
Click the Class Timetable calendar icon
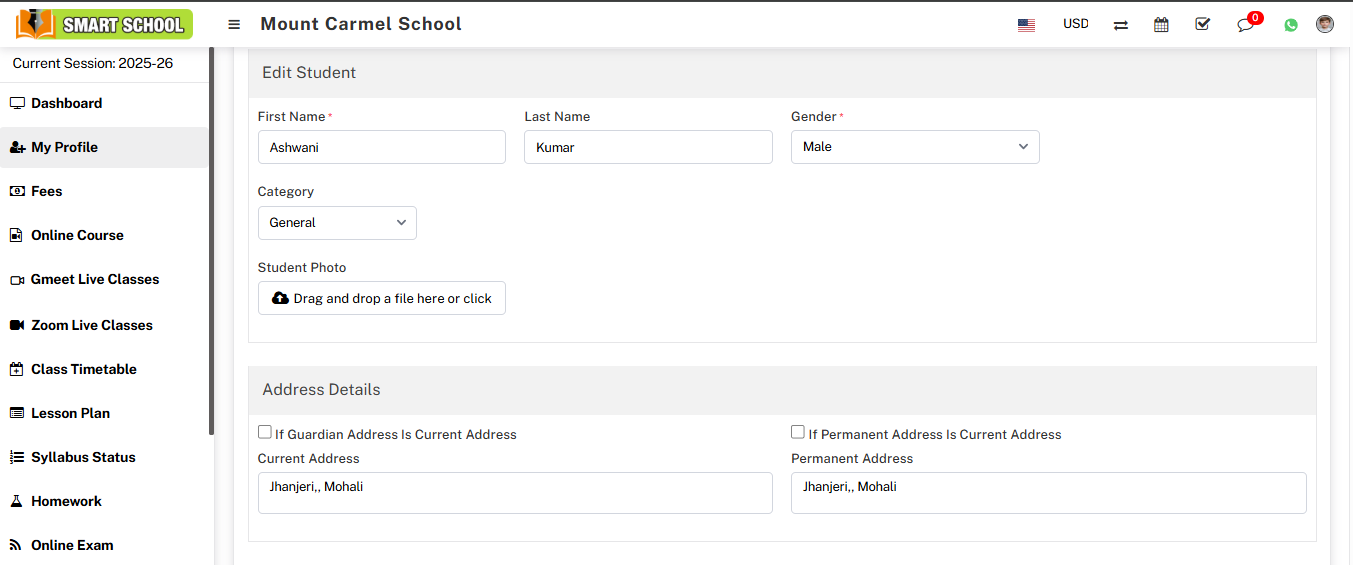(x=16, y=369)
